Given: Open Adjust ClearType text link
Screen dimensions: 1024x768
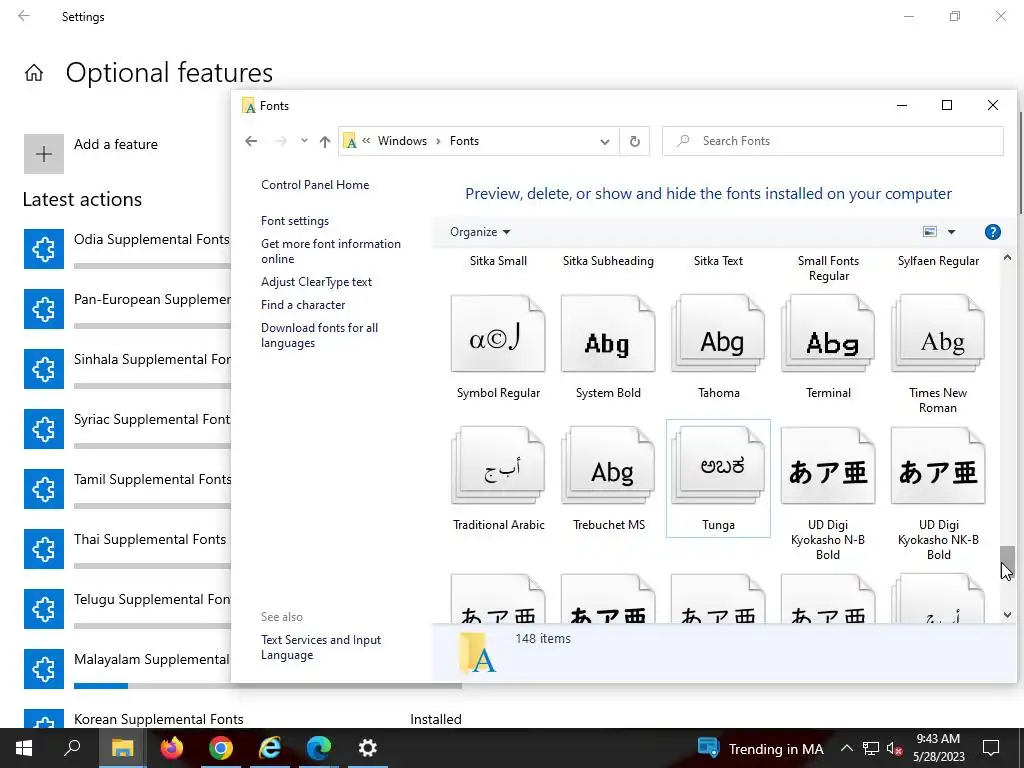Looking at the screenshot, I should [x=316, y=281].
